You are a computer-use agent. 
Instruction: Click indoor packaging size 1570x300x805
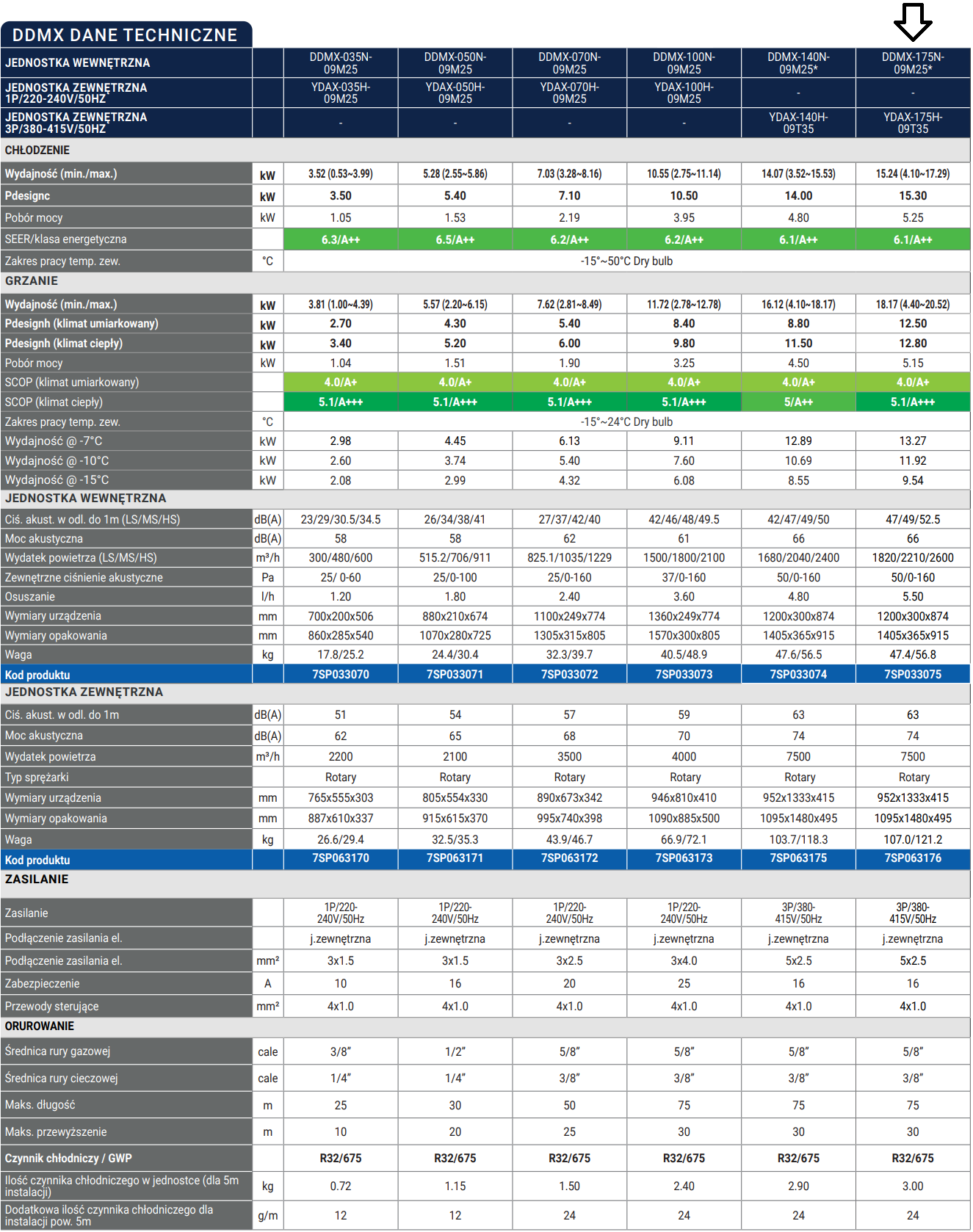click(684, 636)
